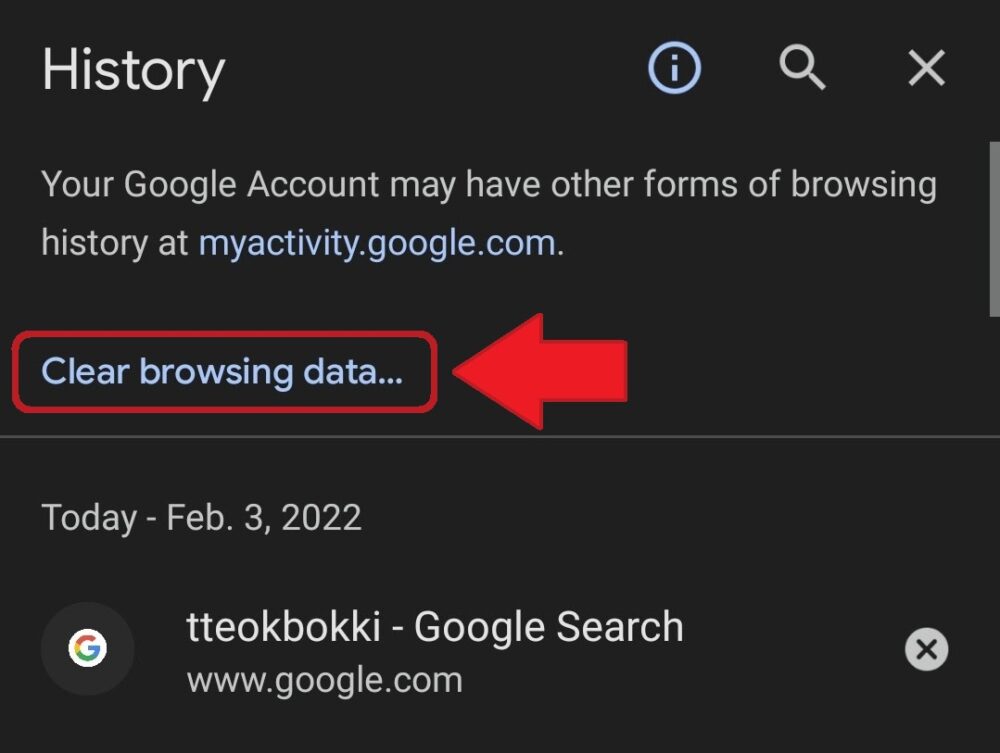Screen dimensions: 1000x753
Task: Launch Clear browsing data from the red-boxed link
Action: [222, 372]
